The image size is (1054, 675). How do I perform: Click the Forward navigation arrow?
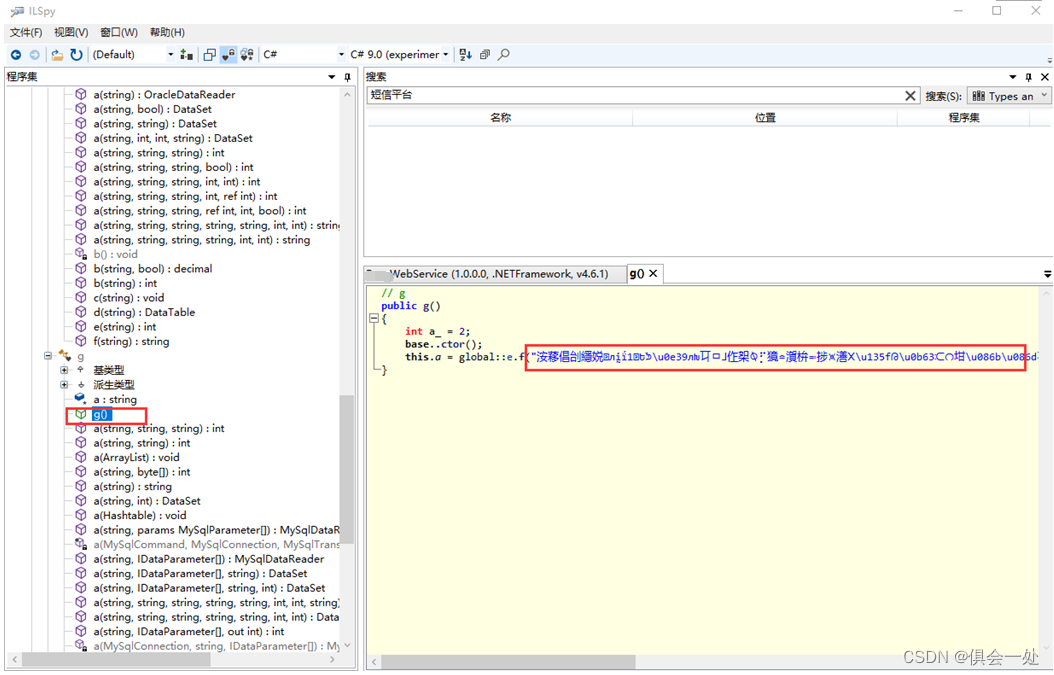[35, 55]
